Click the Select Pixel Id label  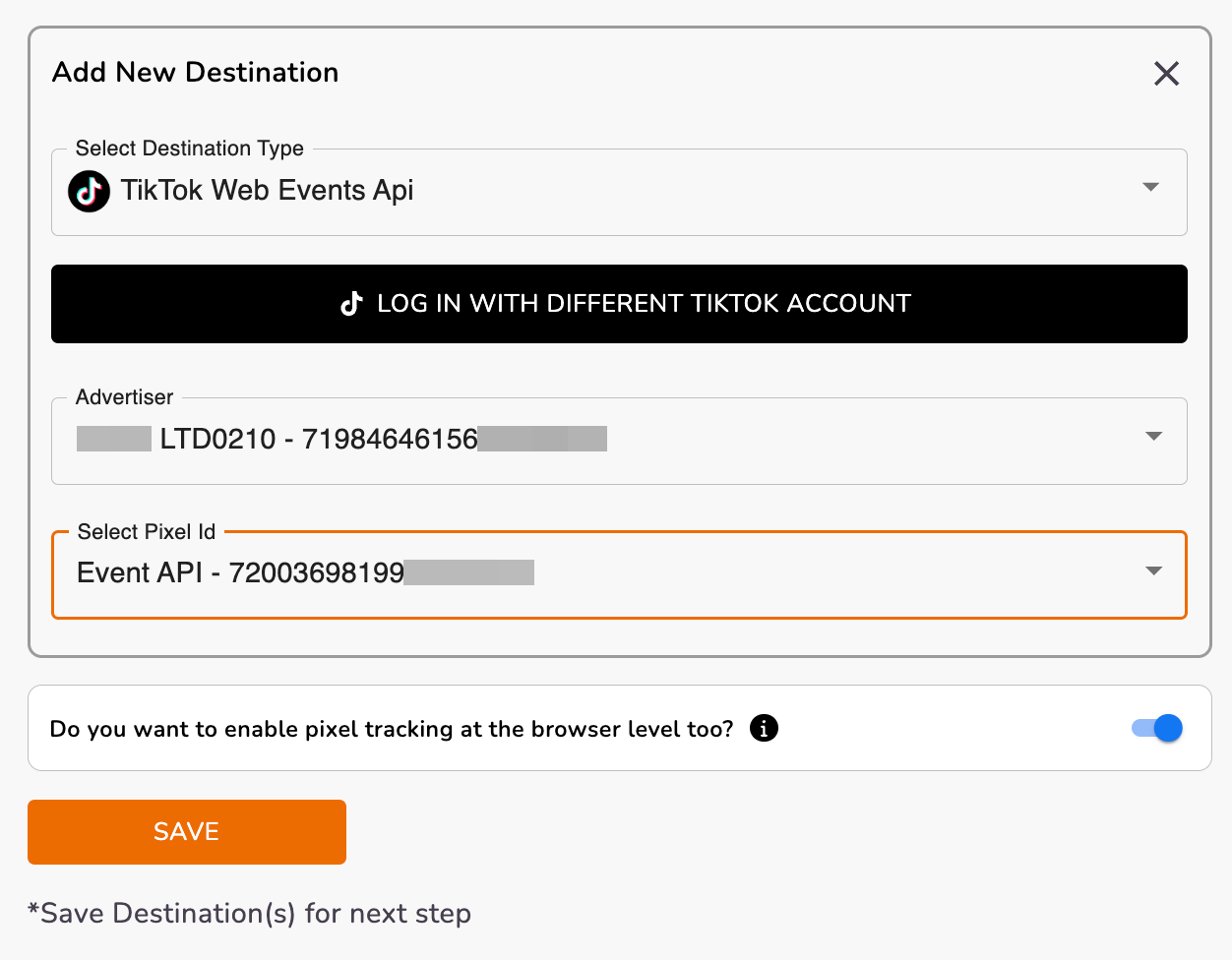[x=147, y=532]
